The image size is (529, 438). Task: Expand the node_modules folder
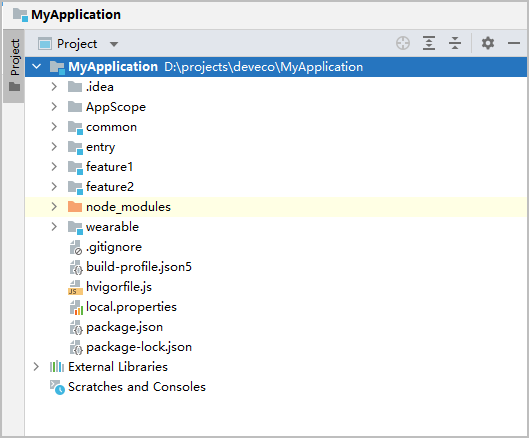[x=54, y=207]
